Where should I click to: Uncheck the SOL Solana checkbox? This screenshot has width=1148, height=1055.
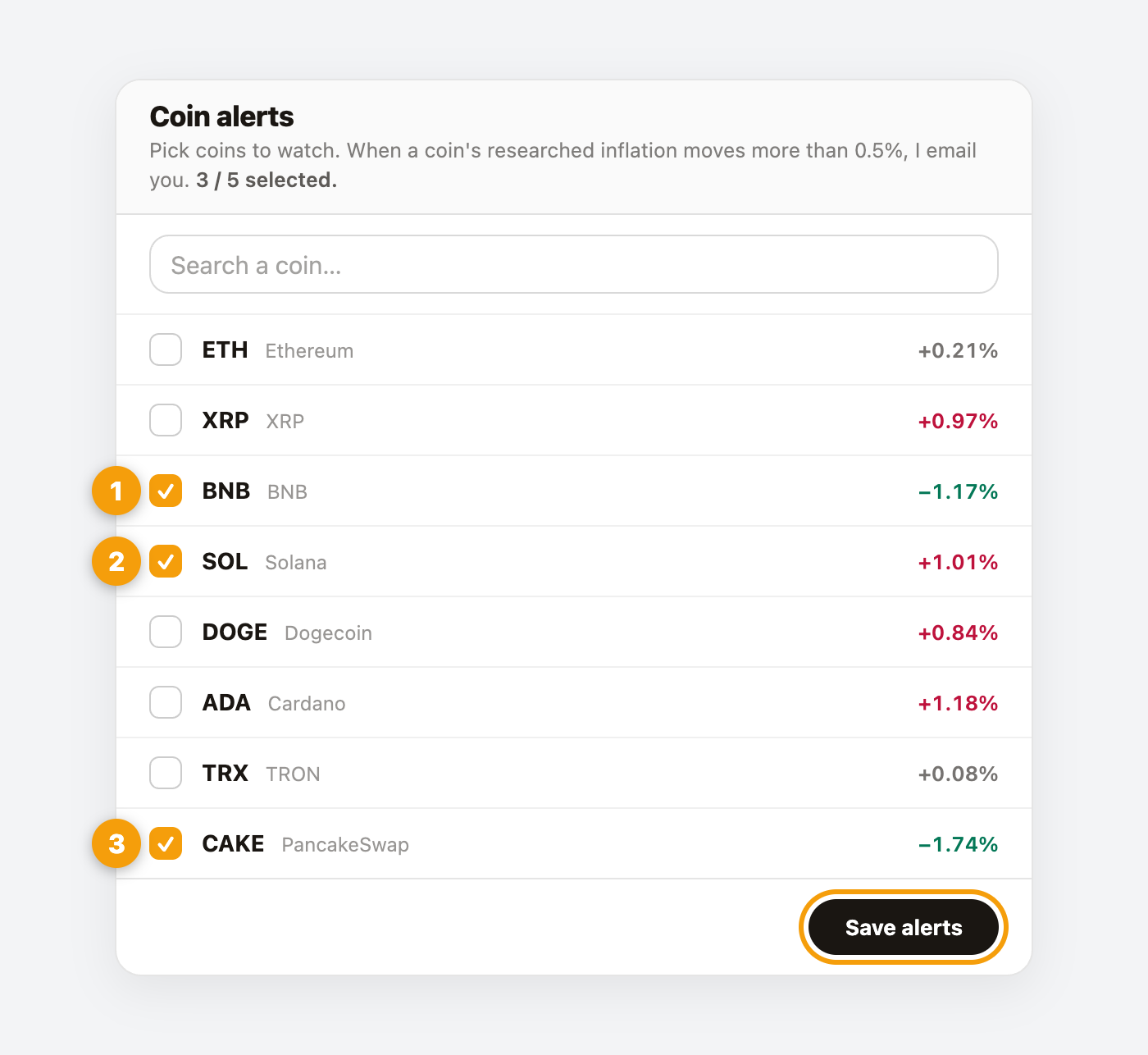coord(166,561)
